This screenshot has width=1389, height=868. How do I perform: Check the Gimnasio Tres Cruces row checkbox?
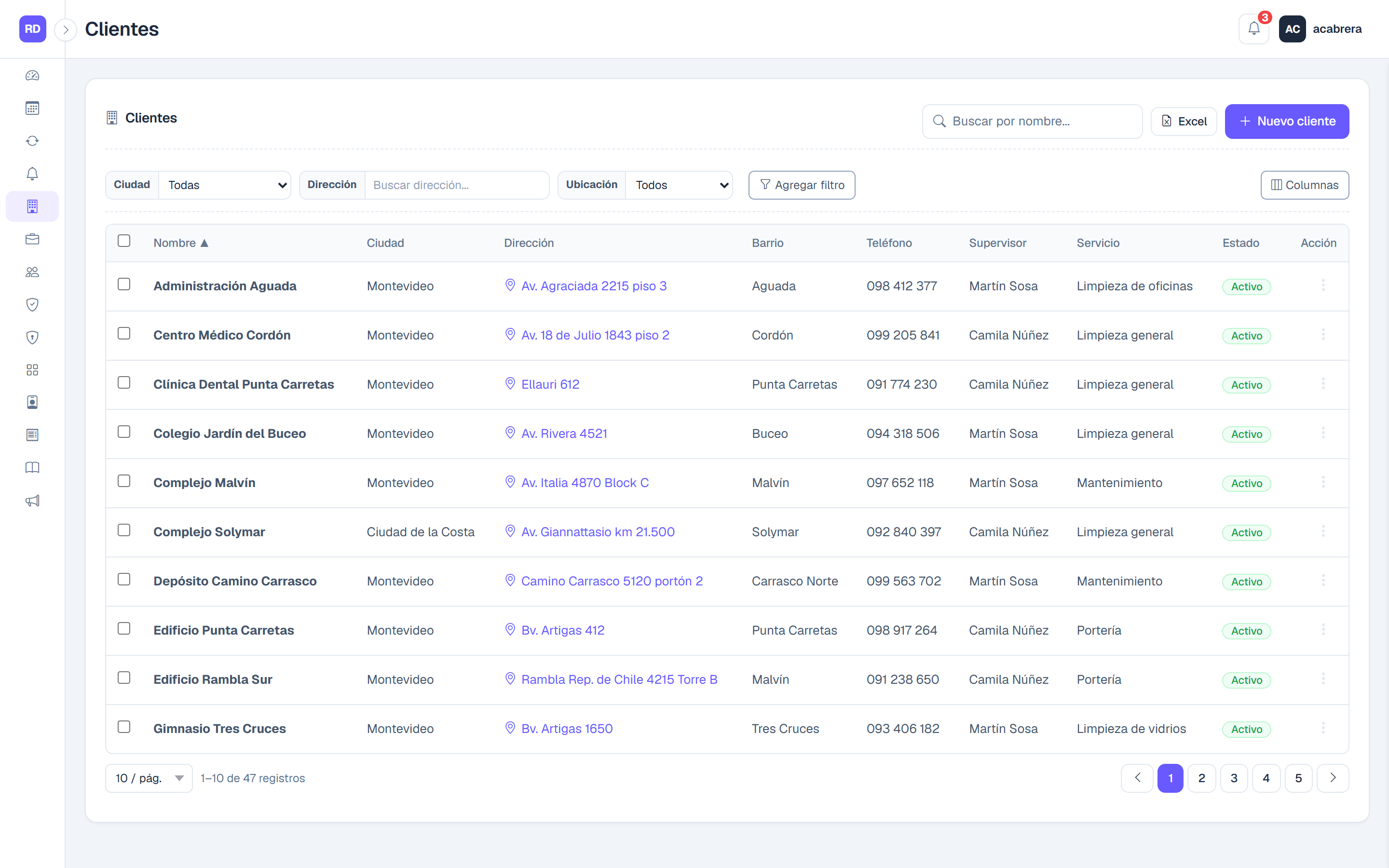point(124,727)
